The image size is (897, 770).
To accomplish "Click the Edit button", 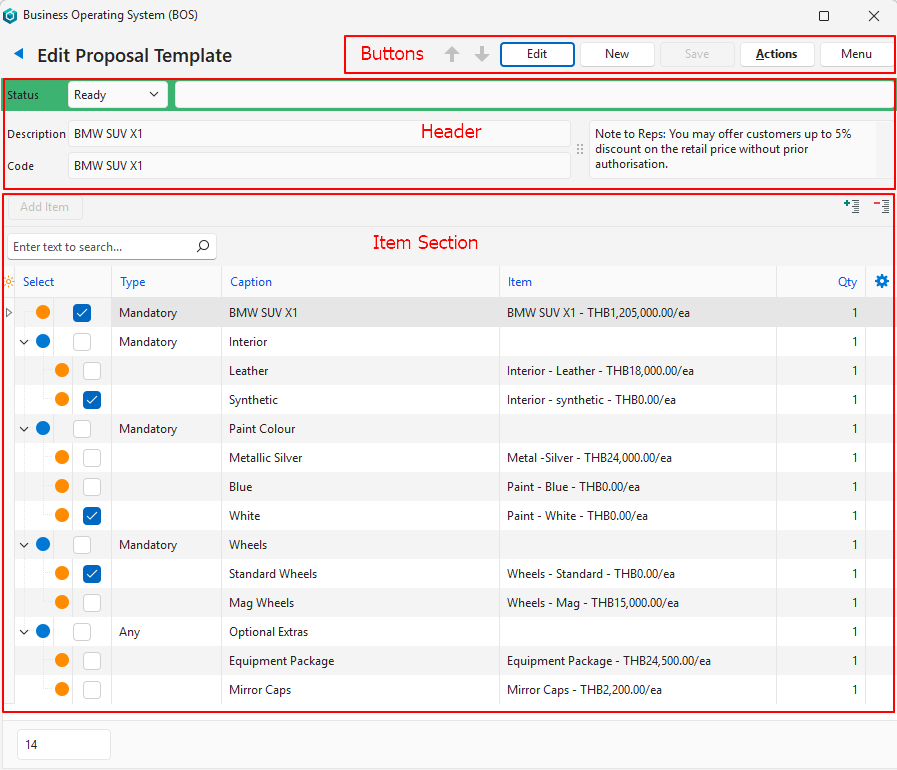I will pos(537,54).
